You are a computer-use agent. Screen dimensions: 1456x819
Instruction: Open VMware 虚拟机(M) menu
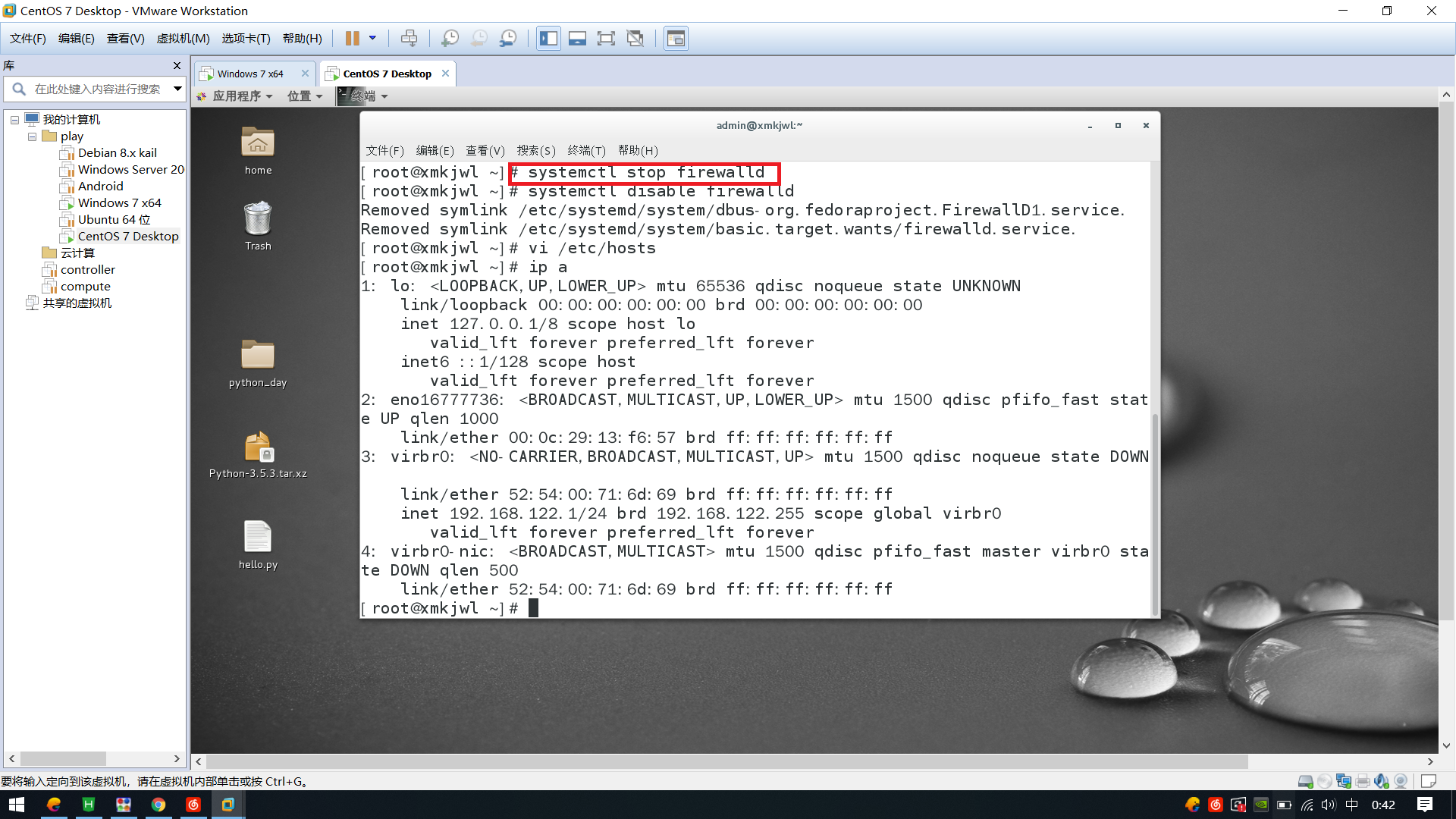click(x=184, y=39)
